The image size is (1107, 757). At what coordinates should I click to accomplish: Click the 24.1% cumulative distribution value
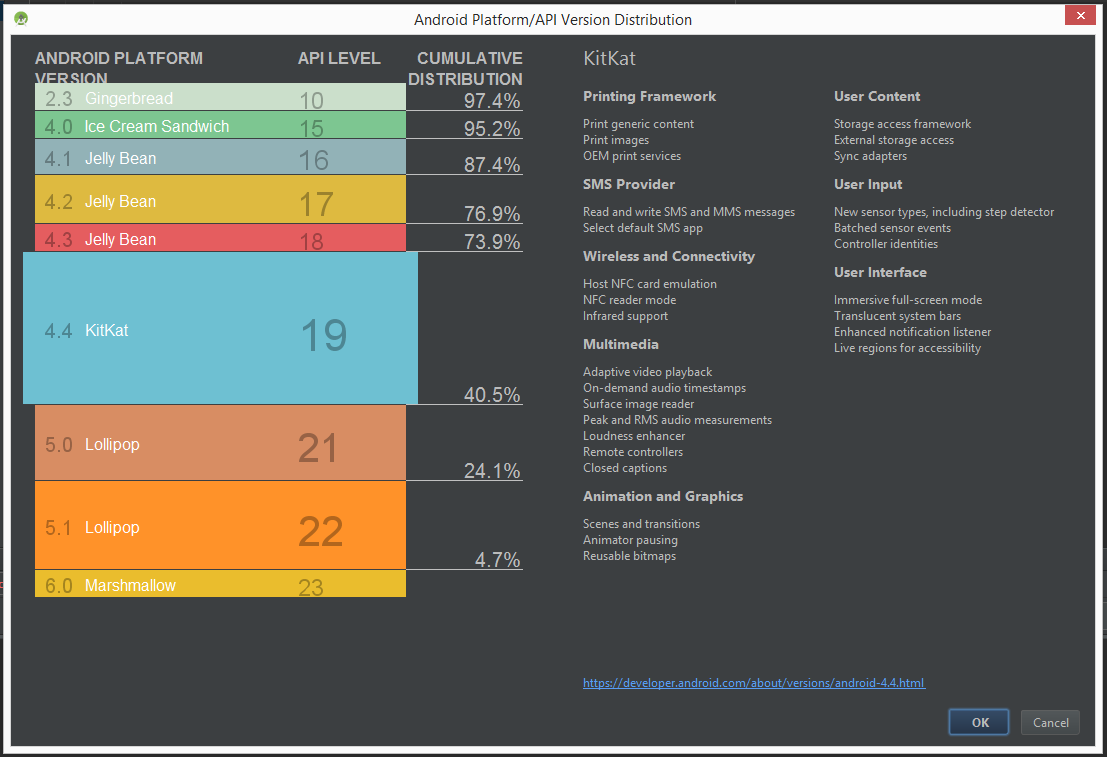pos(492,471)
